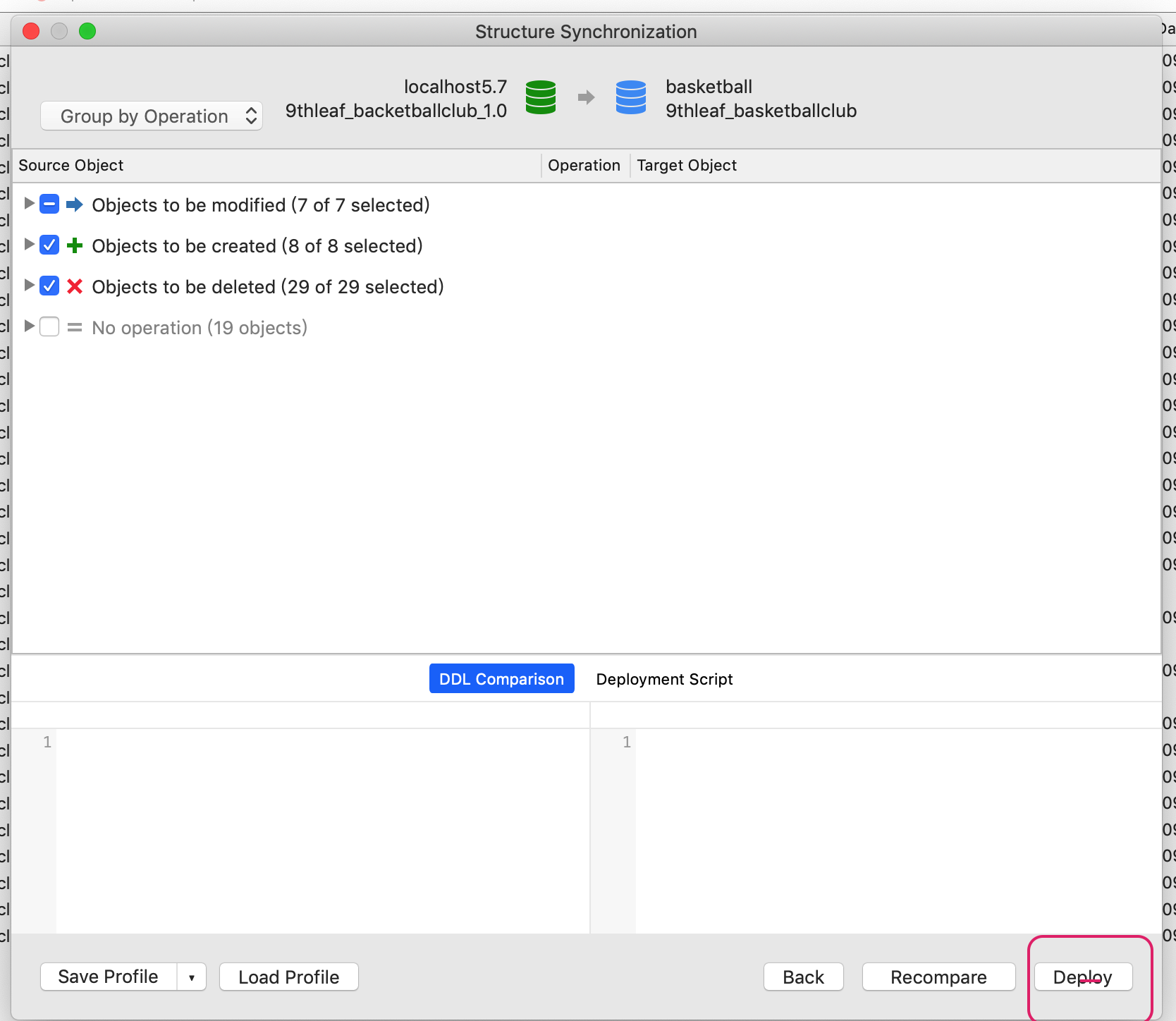Enable the No operation checkbox
The image size is (1176, 1021).
click(x=49, y=326)
